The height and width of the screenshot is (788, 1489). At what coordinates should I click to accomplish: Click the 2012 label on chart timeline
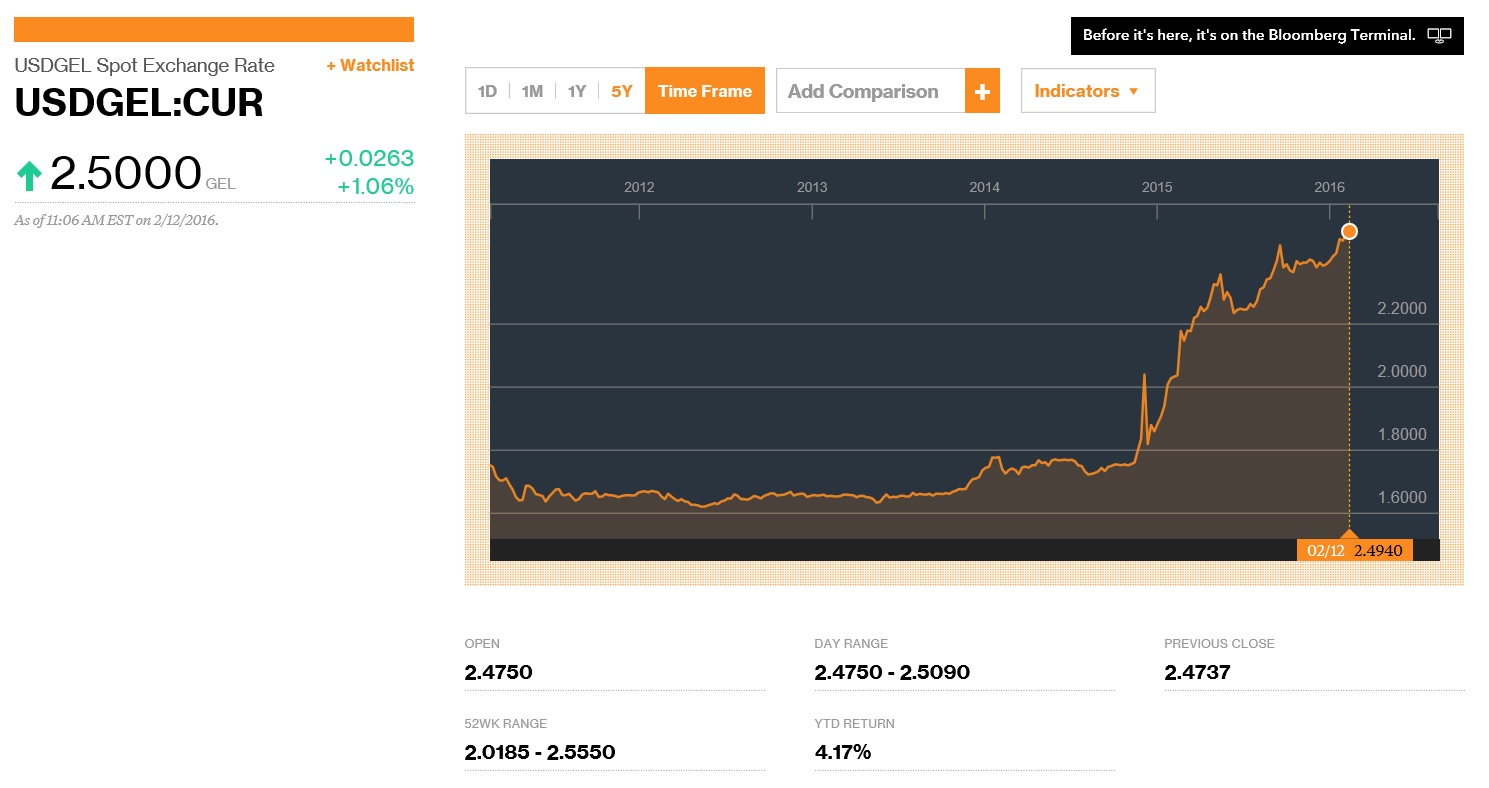(639, 187)
